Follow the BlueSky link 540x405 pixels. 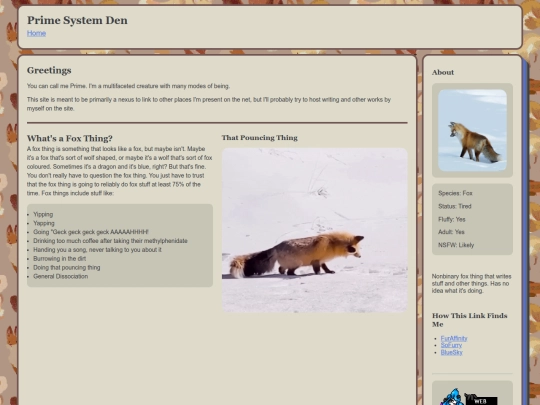tap(451, 352)
